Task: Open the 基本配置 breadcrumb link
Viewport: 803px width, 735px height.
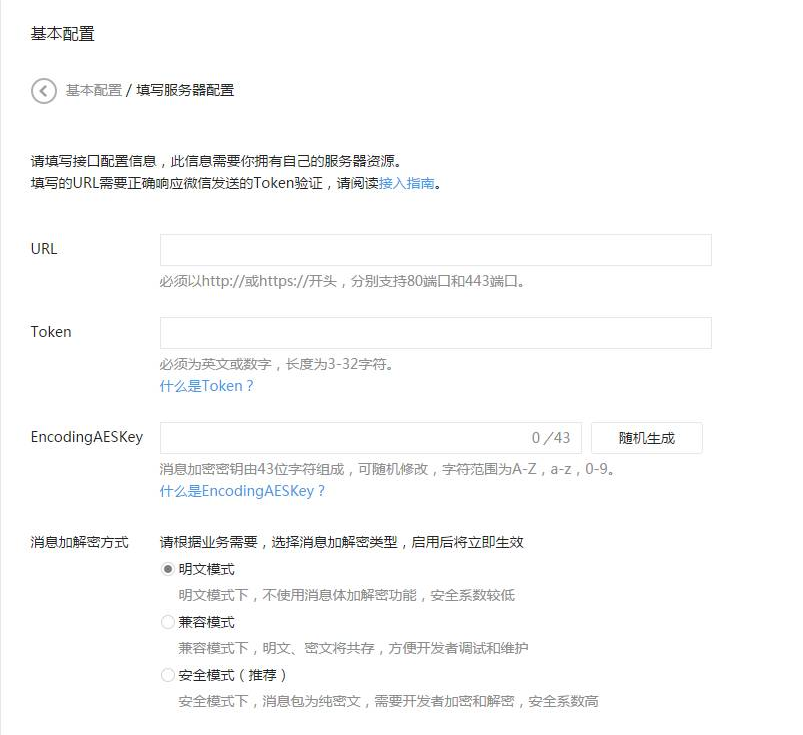Action: 93,90
